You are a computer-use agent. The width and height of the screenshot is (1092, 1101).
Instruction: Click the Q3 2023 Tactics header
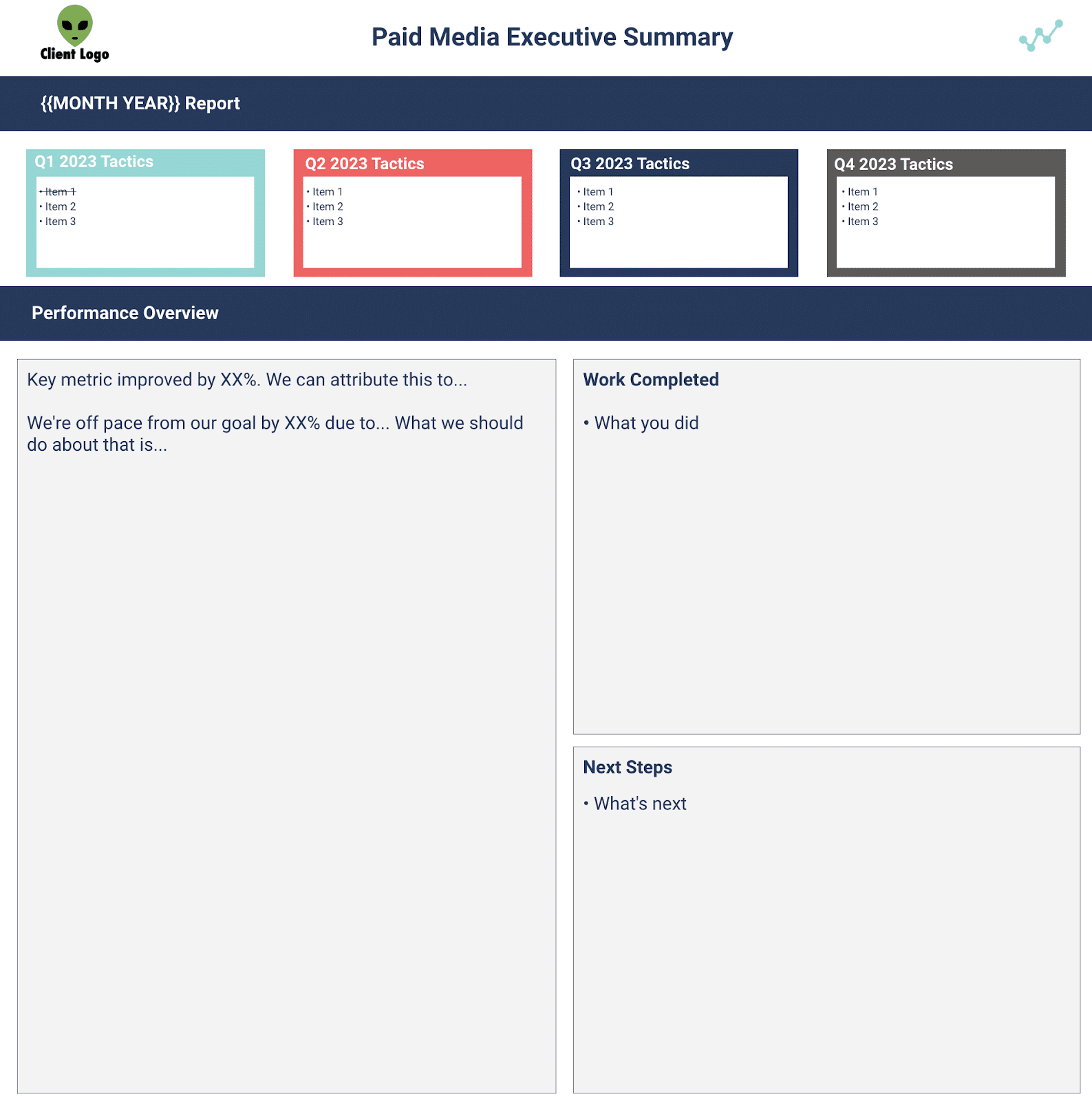(630, 164)
